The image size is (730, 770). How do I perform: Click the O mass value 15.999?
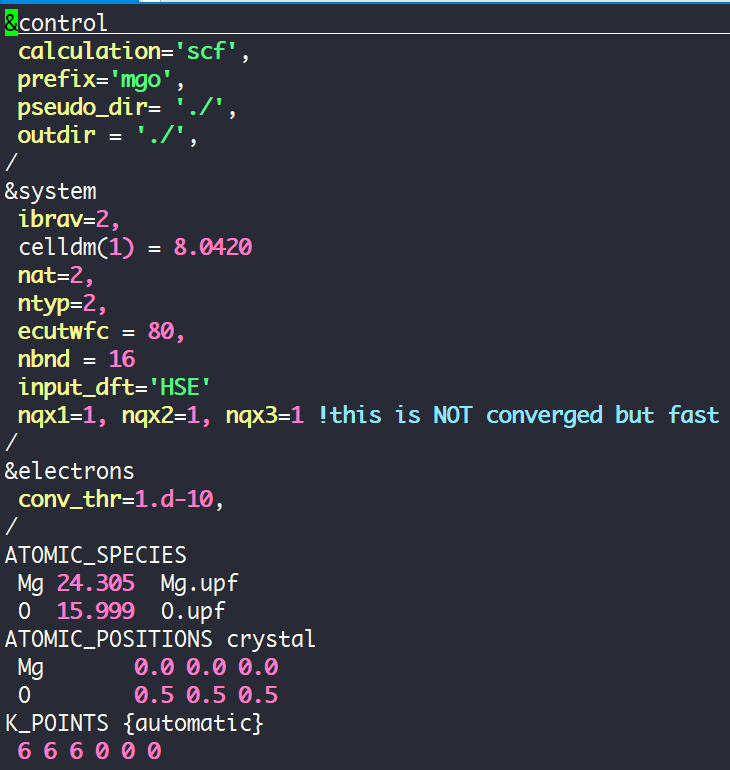(x=96, y=611)
